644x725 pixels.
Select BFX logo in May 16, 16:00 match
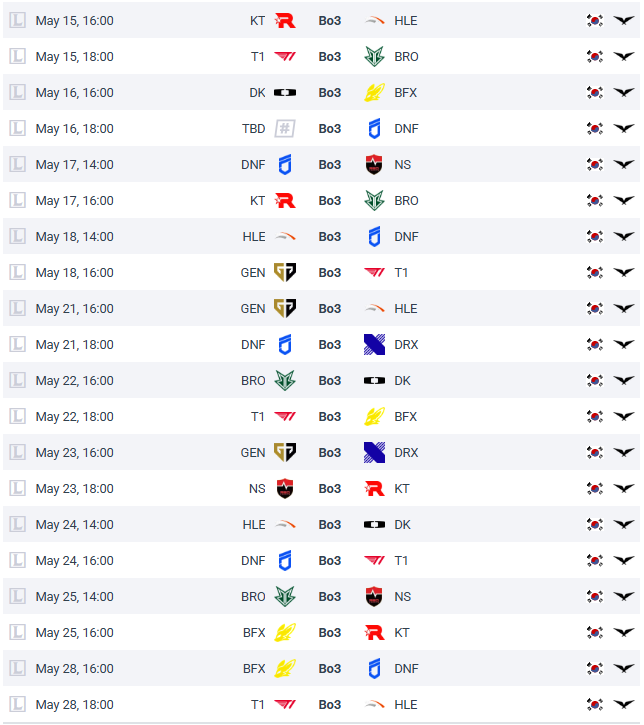pos(375,93)
